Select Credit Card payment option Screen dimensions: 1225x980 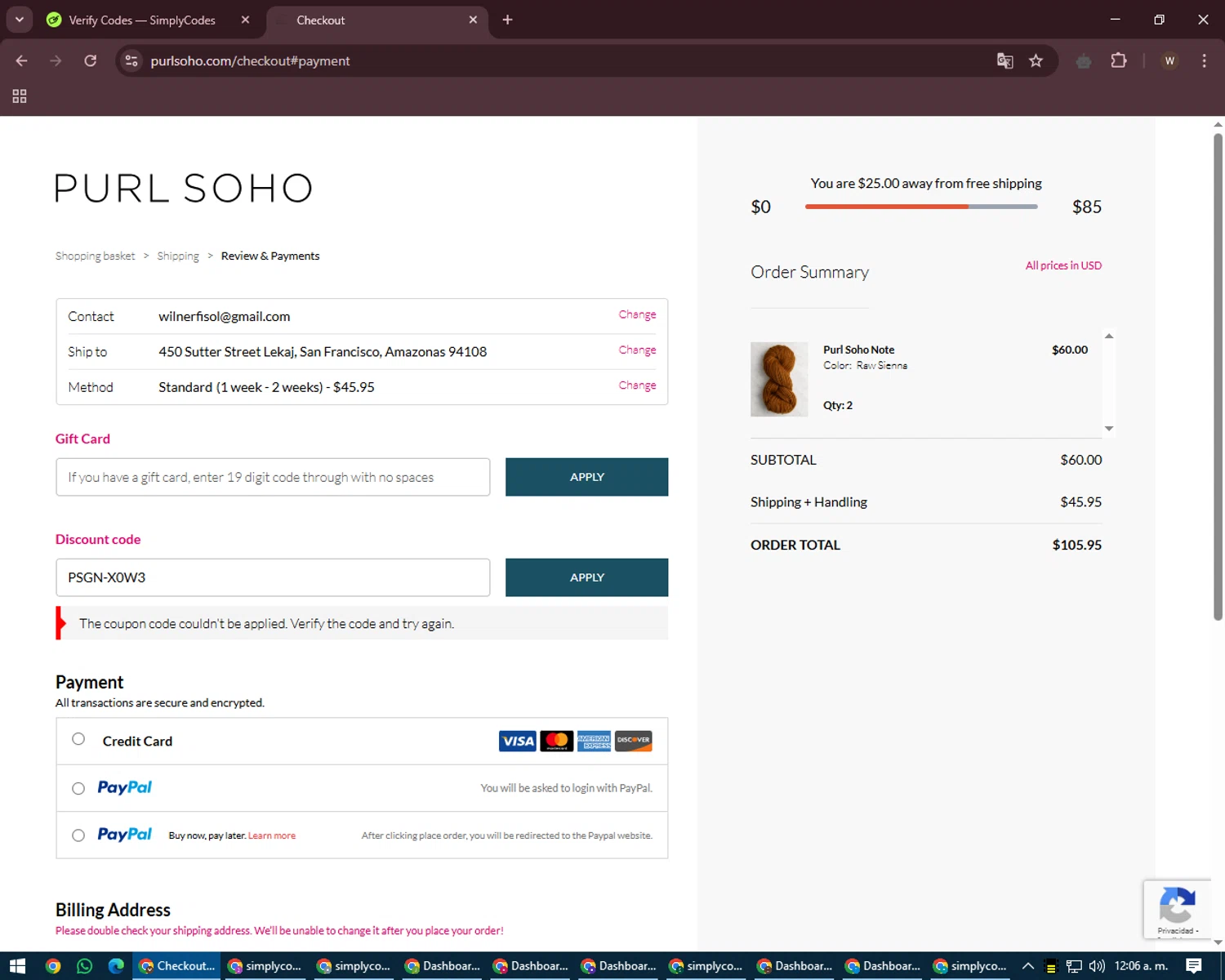tap(78, 739)
